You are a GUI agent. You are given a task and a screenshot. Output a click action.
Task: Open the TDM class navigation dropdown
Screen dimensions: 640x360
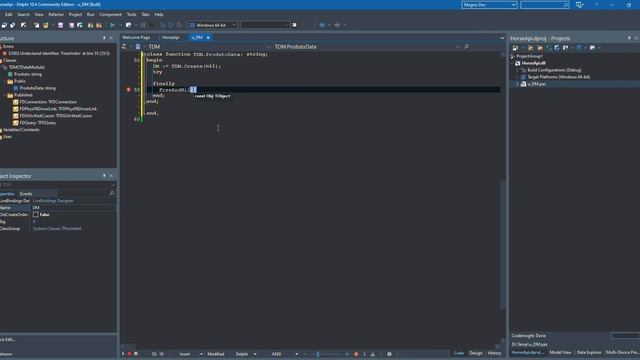pyautogui.click(x=208, y=47)
